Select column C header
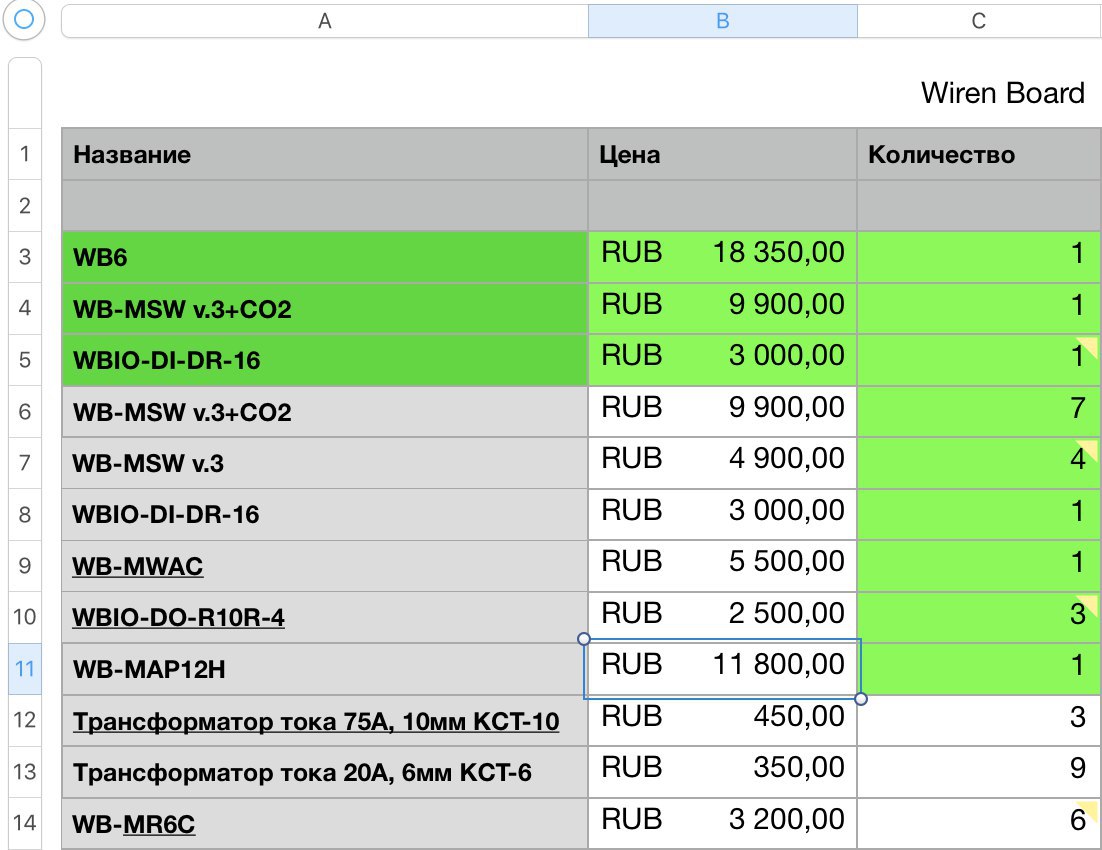This screenshot has width=1102, height=850. coord(979,21)
